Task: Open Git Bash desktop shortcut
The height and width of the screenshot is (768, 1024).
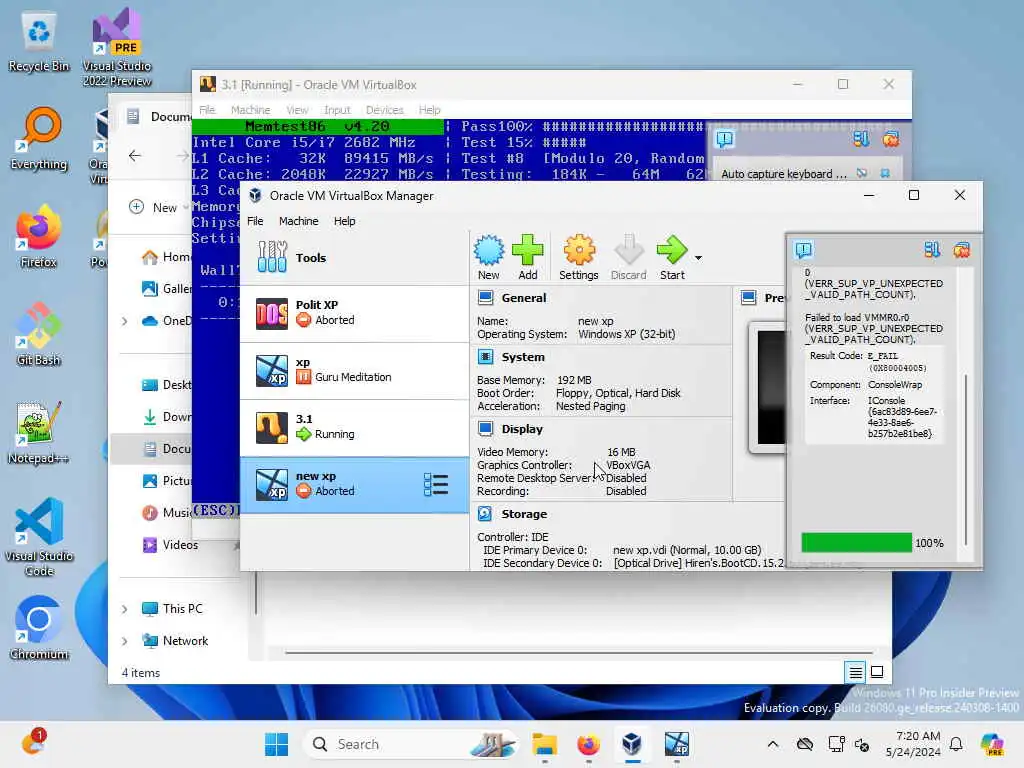Action: 39,334
